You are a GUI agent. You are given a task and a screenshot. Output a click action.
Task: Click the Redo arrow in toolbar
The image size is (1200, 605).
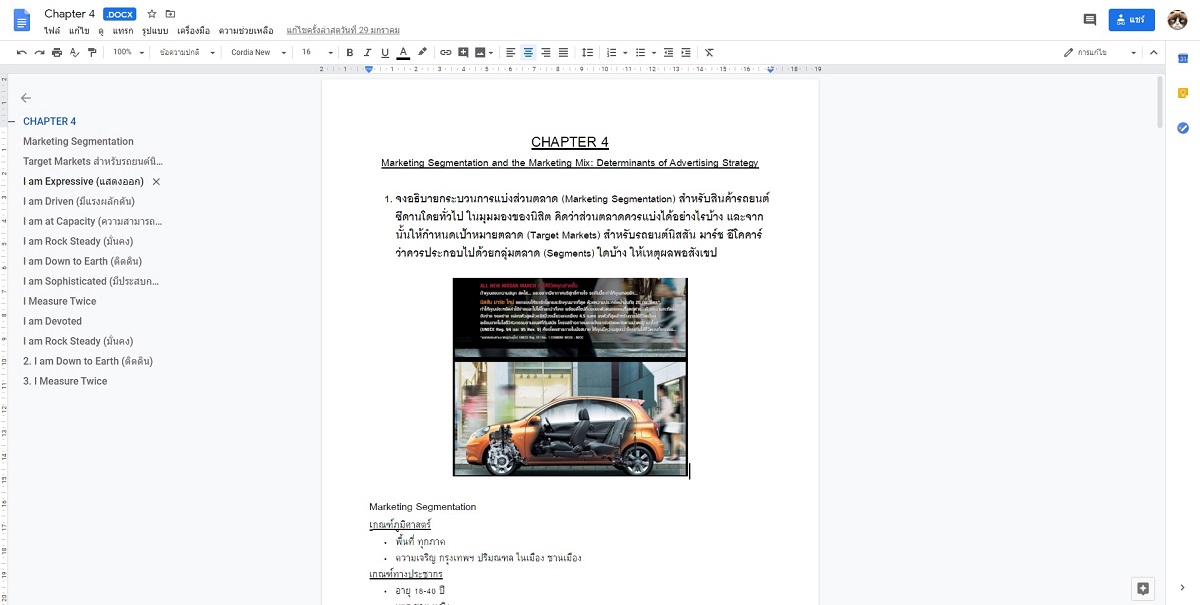coord(39,52)
